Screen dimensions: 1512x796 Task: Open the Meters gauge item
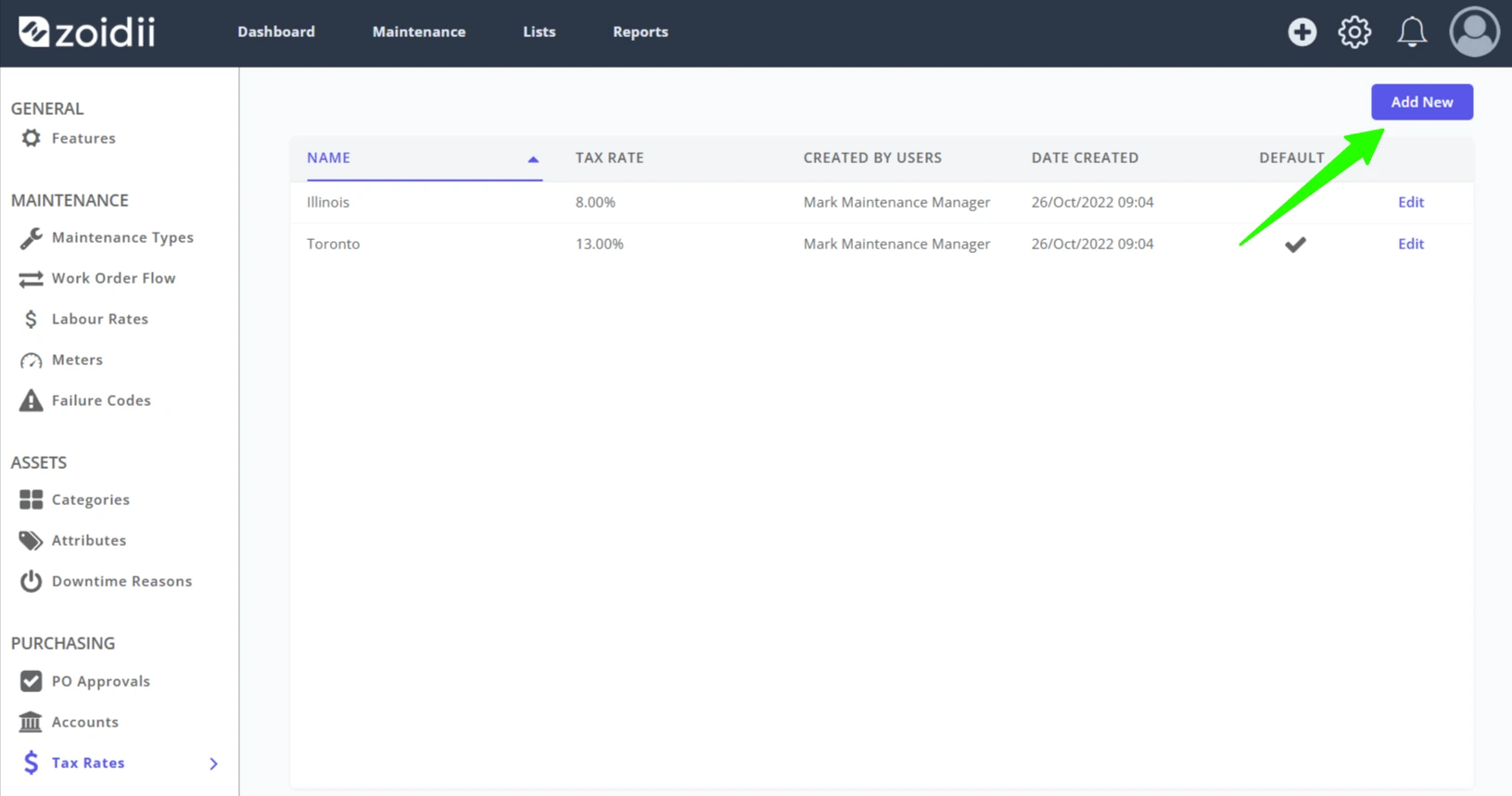tap(61, 360)
